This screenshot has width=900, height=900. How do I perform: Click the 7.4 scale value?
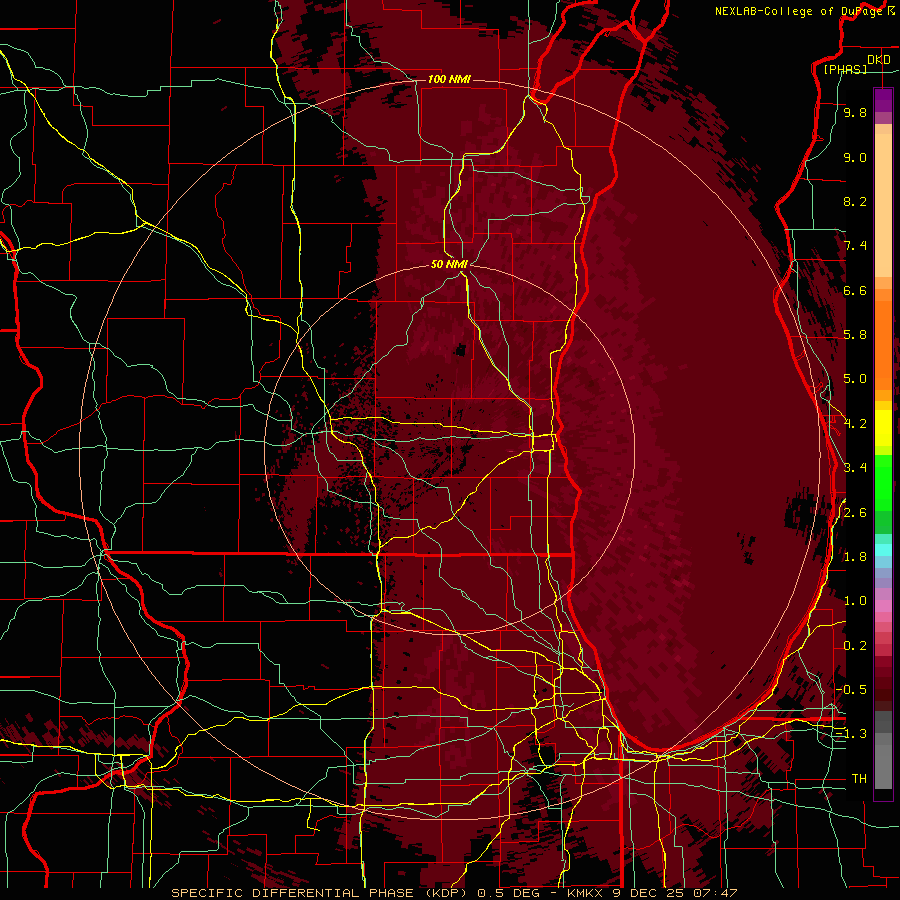(x=855, y=246)
